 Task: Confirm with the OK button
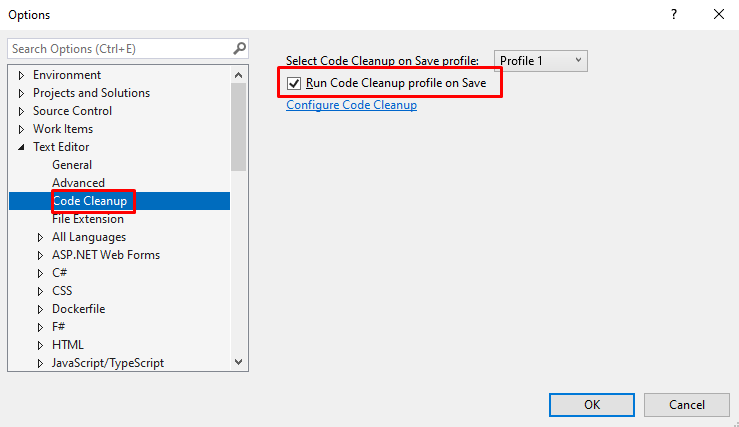[x=591, y=405]
